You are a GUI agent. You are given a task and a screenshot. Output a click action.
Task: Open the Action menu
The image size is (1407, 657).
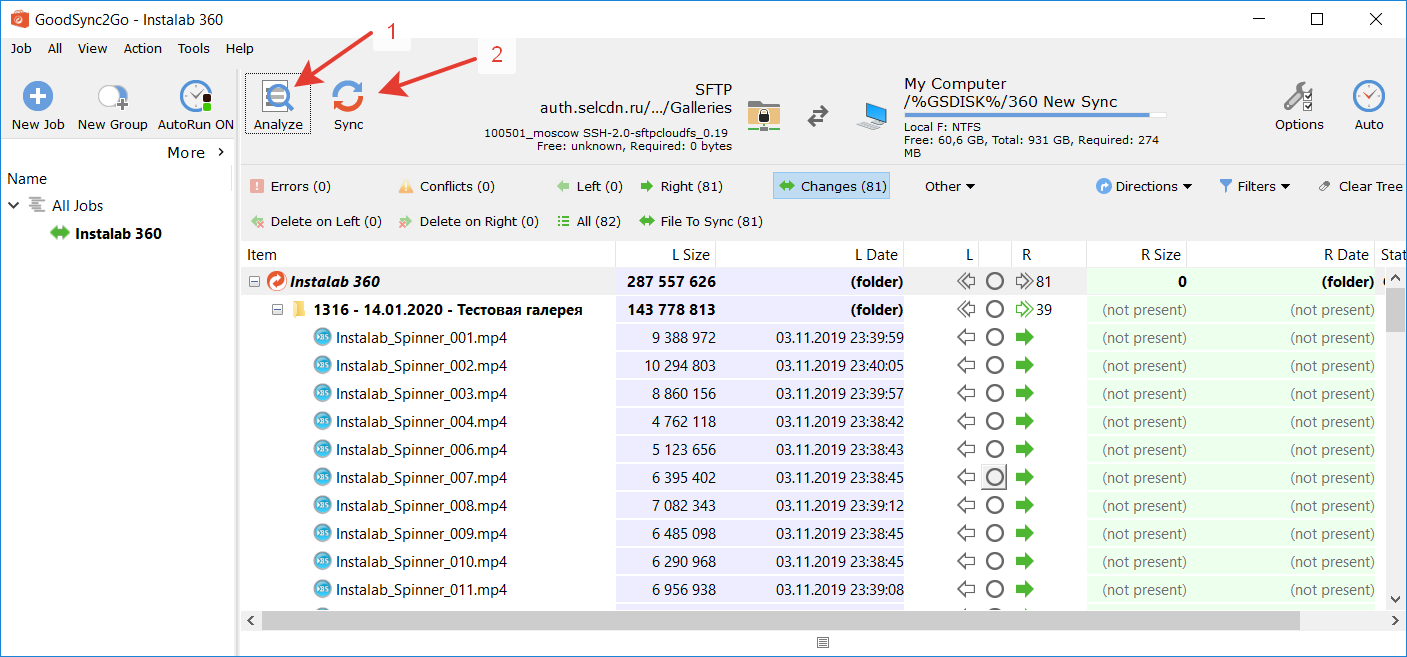point(143,48)
